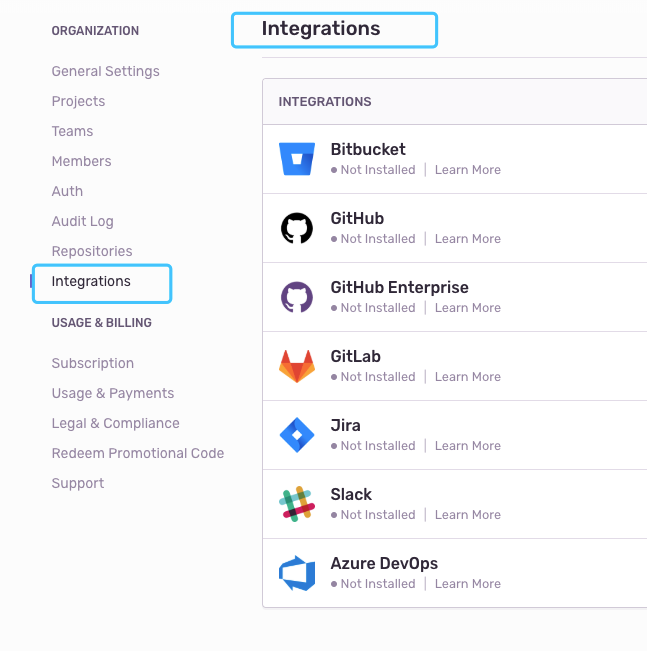The height and width of the screenshot is (651, 647).
Task: Click Learn More for Azure DevOps
Action: coord(468,584)
